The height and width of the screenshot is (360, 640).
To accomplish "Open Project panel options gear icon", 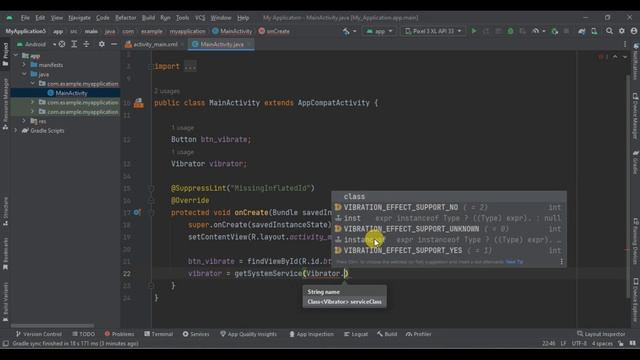I will pos(102,44).
